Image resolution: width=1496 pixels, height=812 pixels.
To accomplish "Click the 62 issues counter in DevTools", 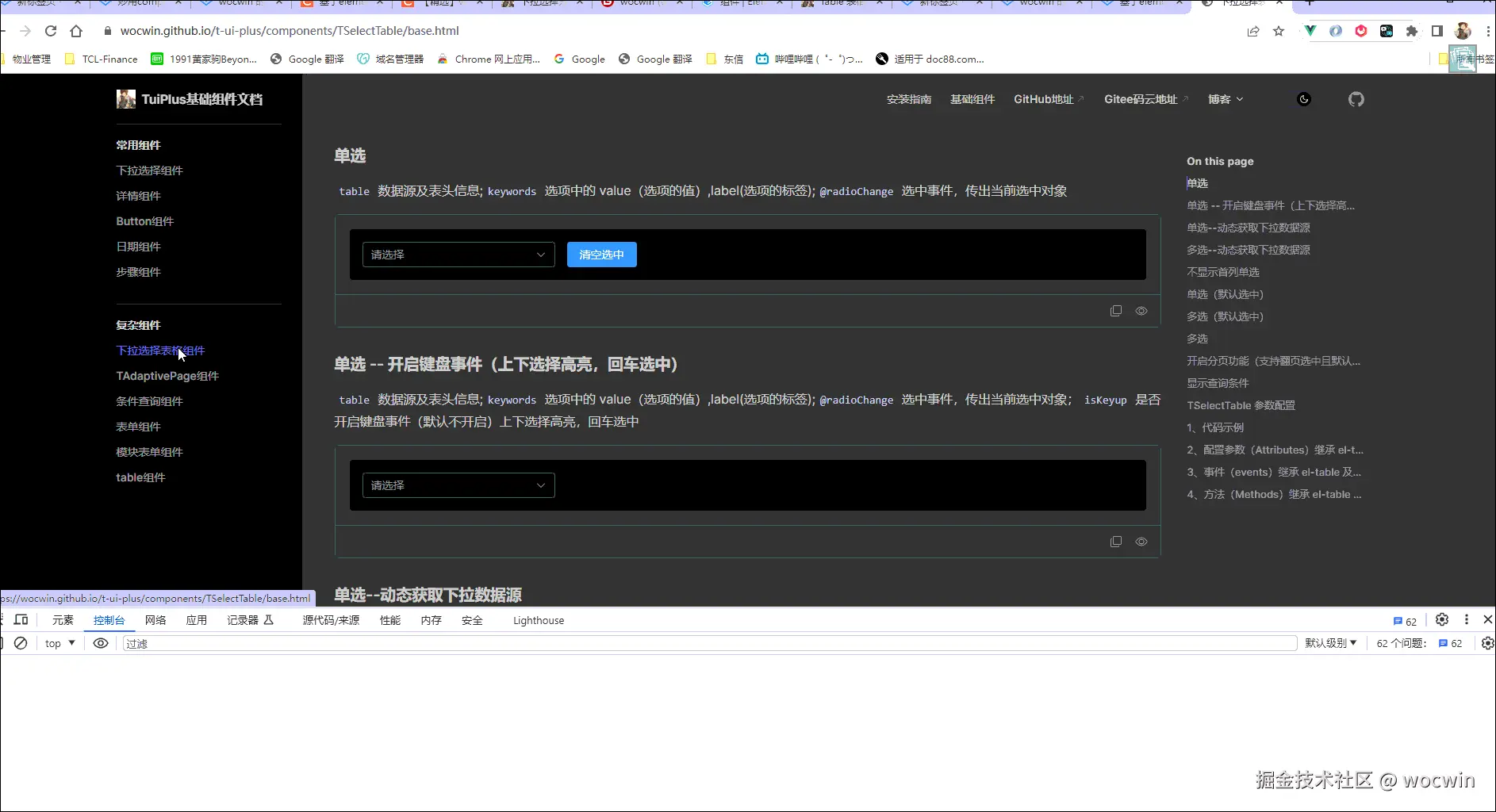I will coord(1404,621).
